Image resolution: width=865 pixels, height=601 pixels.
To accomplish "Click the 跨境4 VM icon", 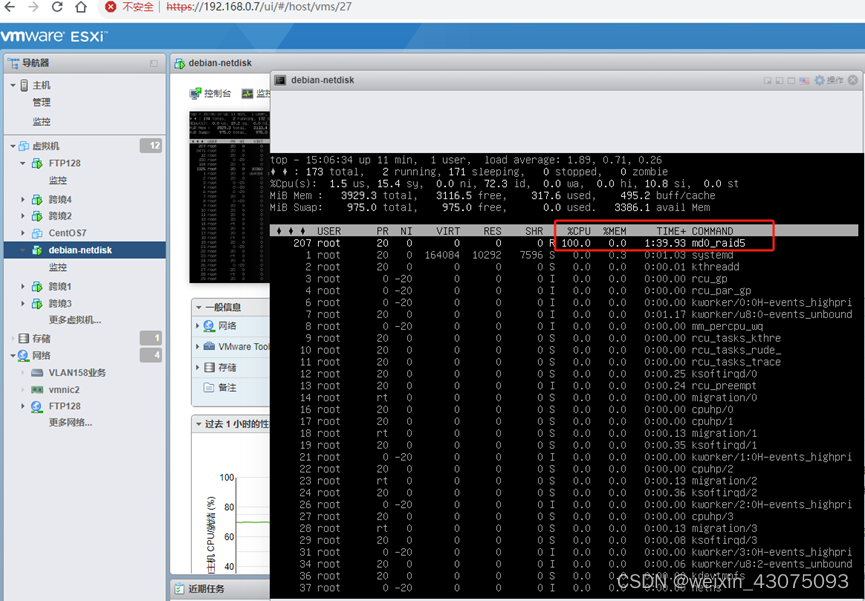I will coord(37,199).
